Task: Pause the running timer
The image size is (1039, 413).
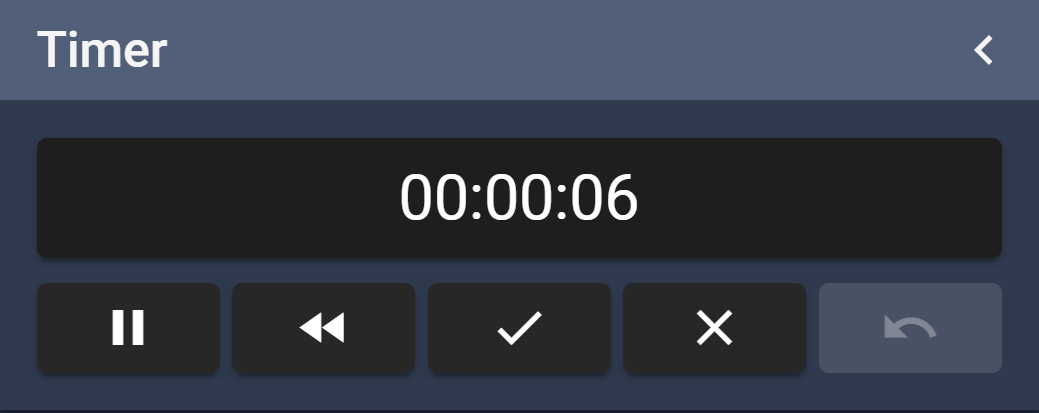Action: point(128,328)
